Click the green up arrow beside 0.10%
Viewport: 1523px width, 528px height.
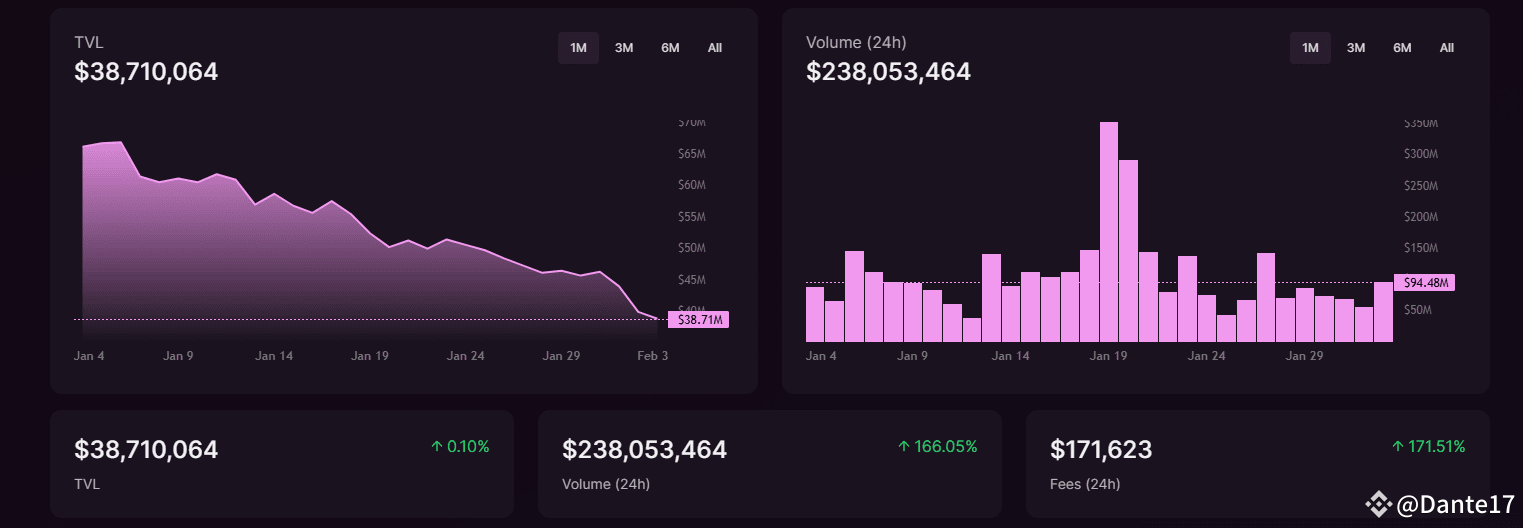[436, 447]
